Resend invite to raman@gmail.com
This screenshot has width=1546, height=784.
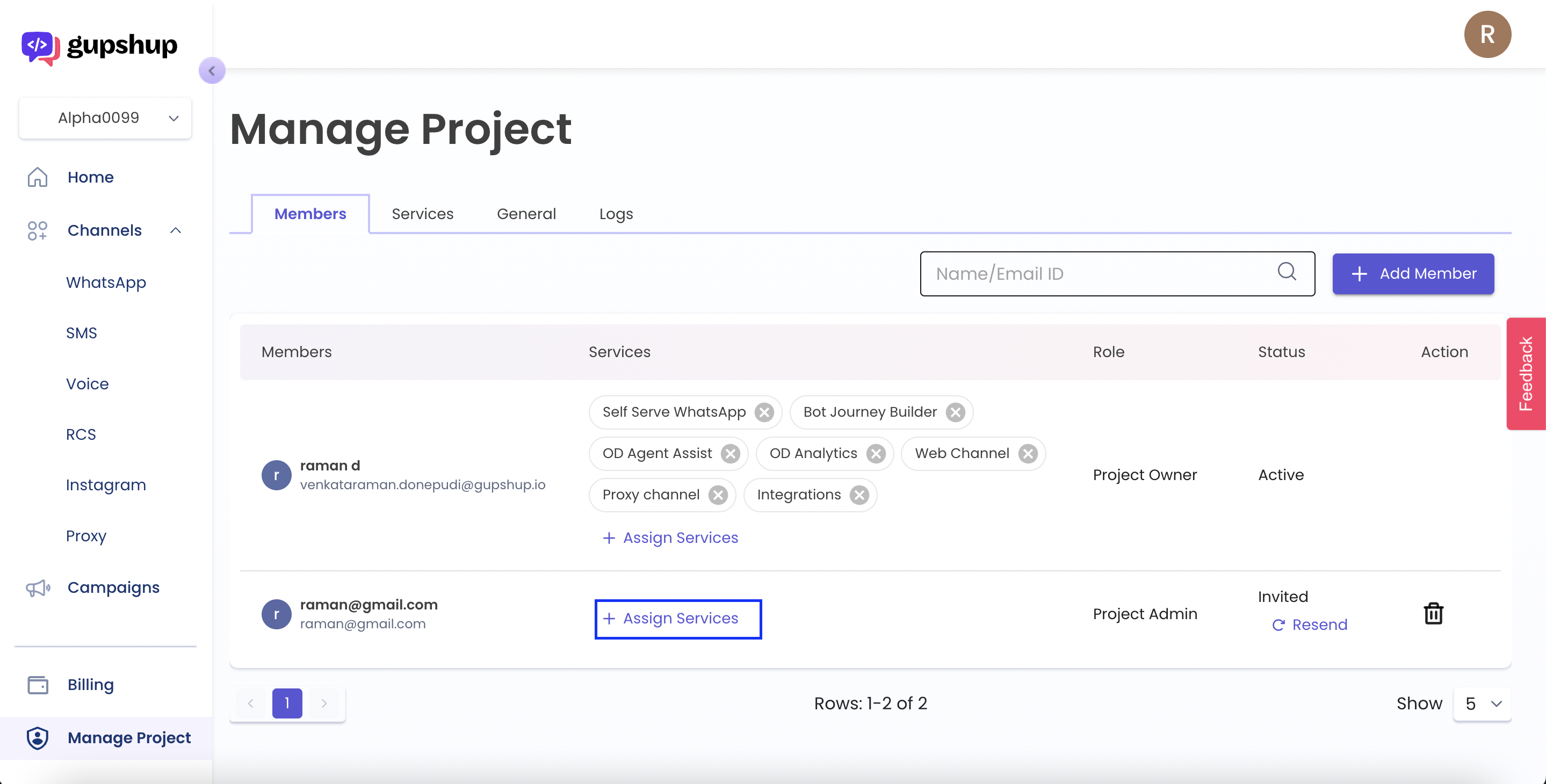(1310, 625)
